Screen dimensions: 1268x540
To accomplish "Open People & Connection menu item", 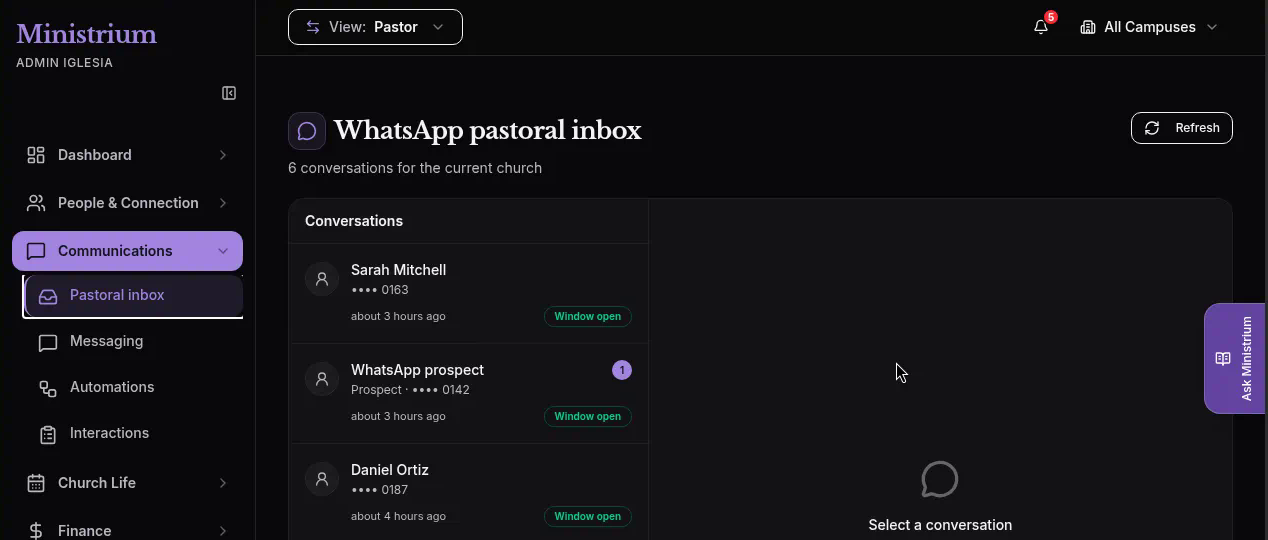I will coord(127,203).
